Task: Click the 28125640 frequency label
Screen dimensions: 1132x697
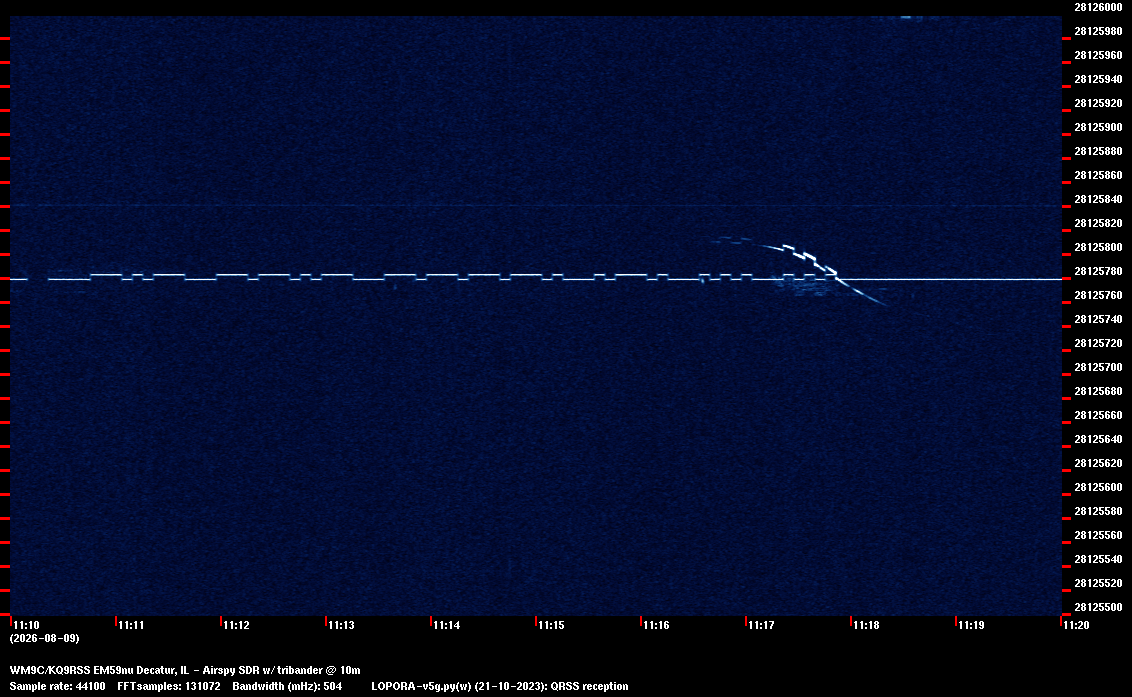Action: 1098,439
